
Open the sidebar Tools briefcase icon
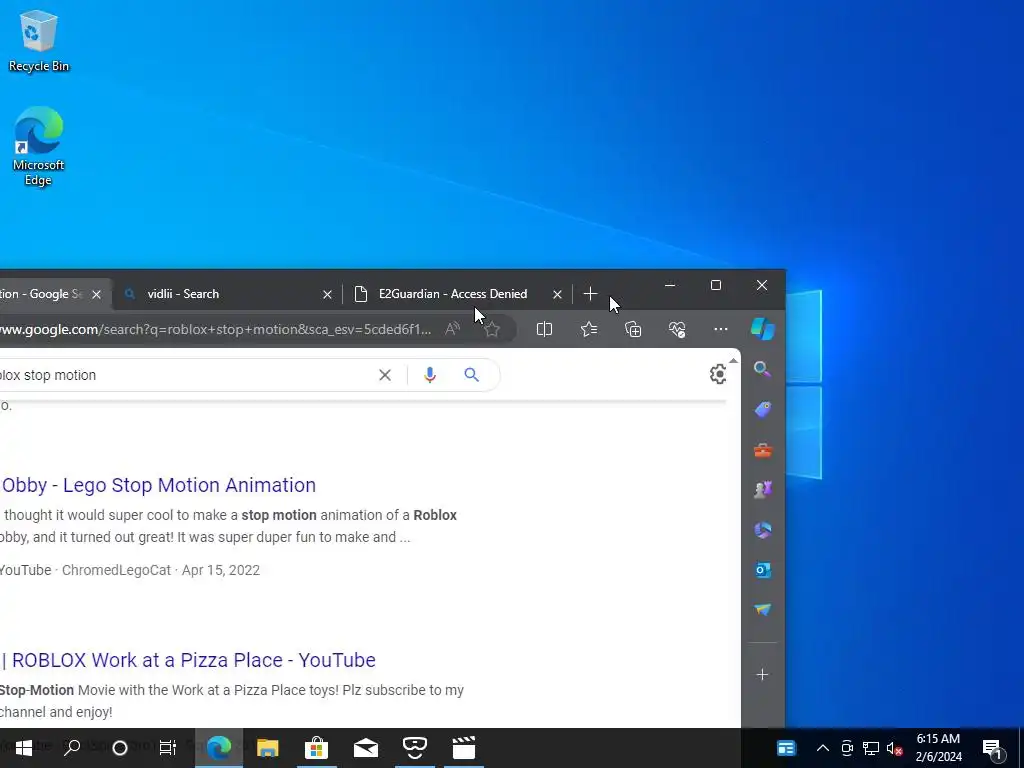(762, 450)
